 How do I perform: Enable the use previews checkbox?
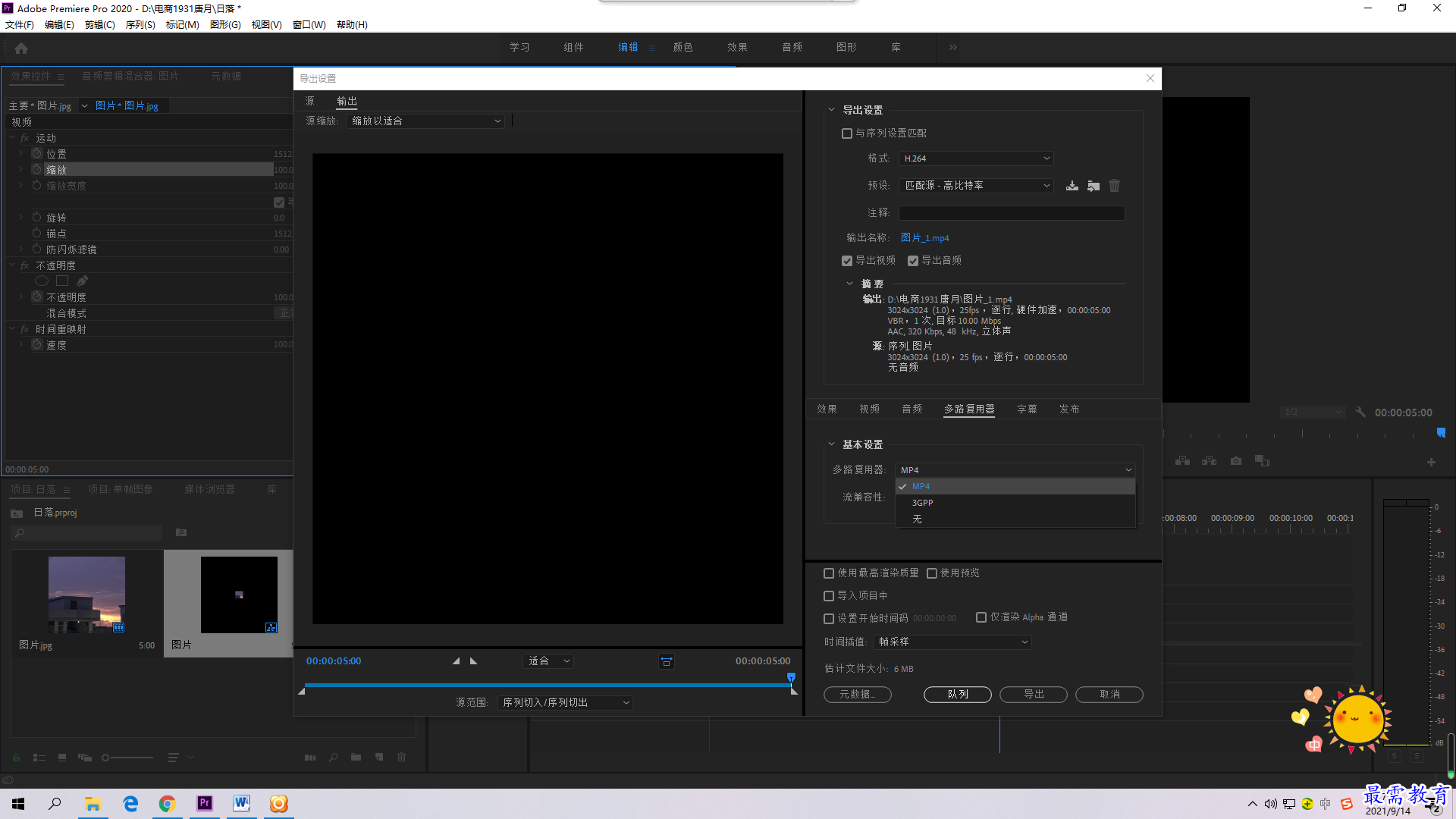pyautogui.click(x=931, y=573)
